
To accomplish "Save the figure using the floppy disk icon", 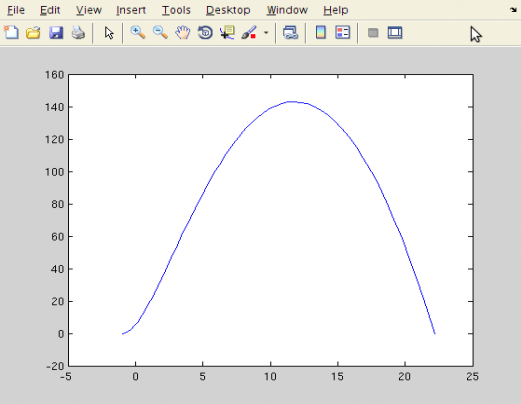I will click(x=56, y=33).
